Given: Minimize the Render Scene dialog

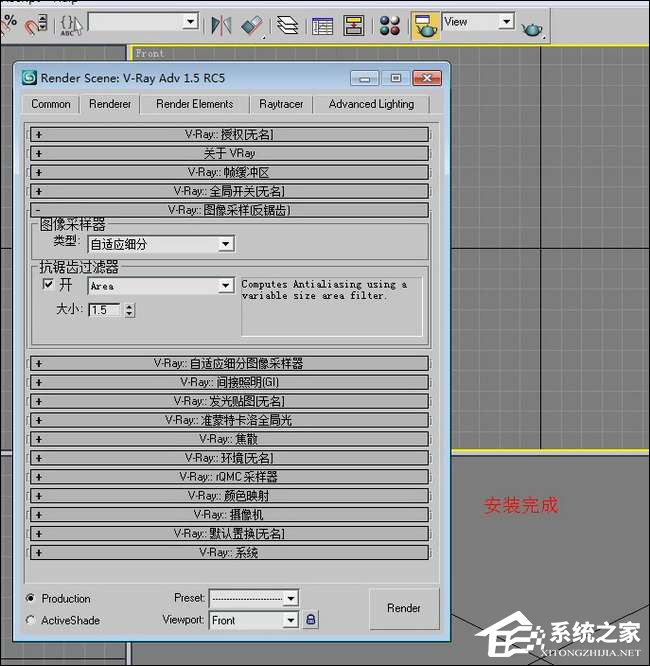Looking at the screenshot, I should 365,78.
